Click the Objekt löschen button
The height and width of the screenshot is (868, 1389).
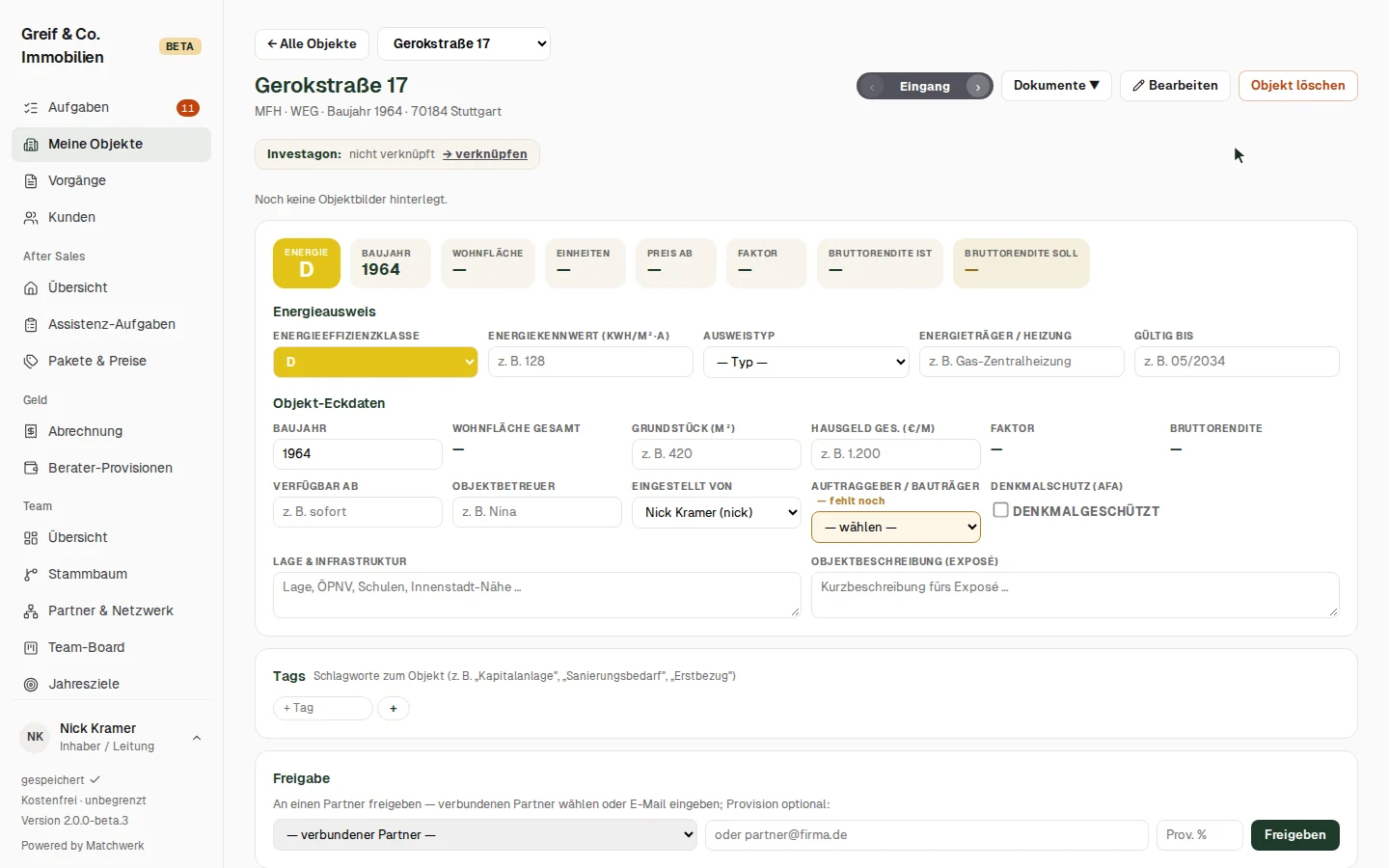point(1298,86)
